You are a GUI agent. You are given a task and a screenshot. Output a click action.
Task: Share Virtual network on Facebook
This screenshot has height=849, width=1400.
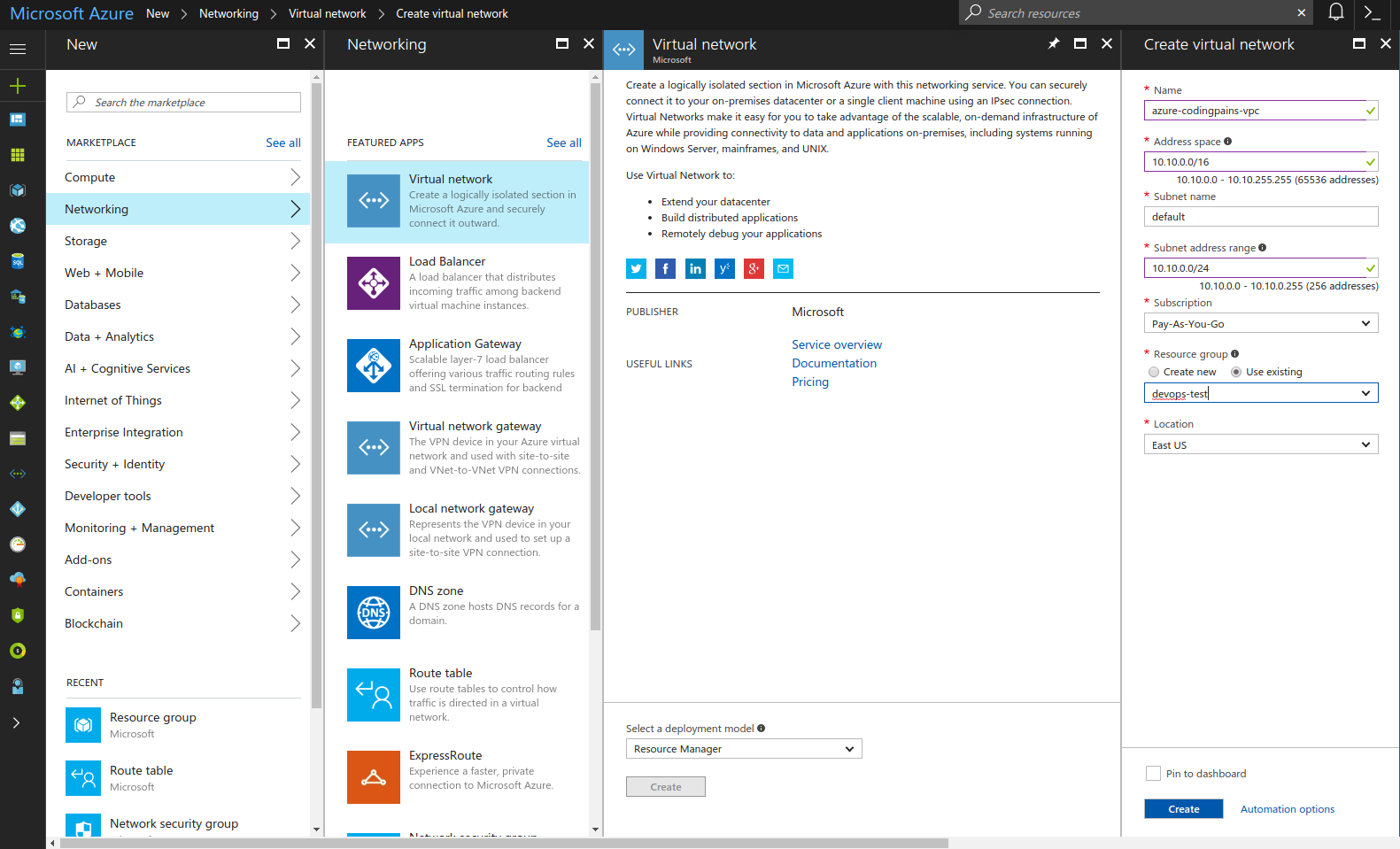point(666,269)
